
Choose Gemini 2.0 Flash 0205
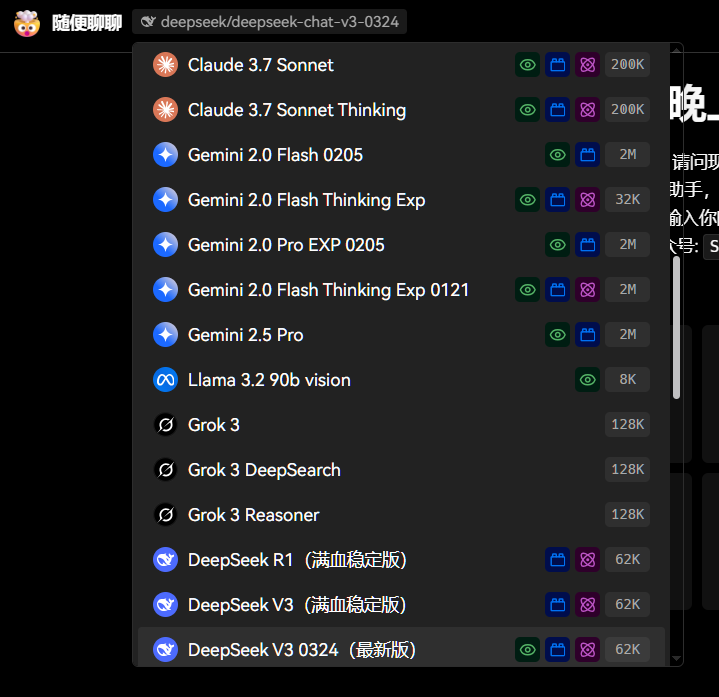401,155
